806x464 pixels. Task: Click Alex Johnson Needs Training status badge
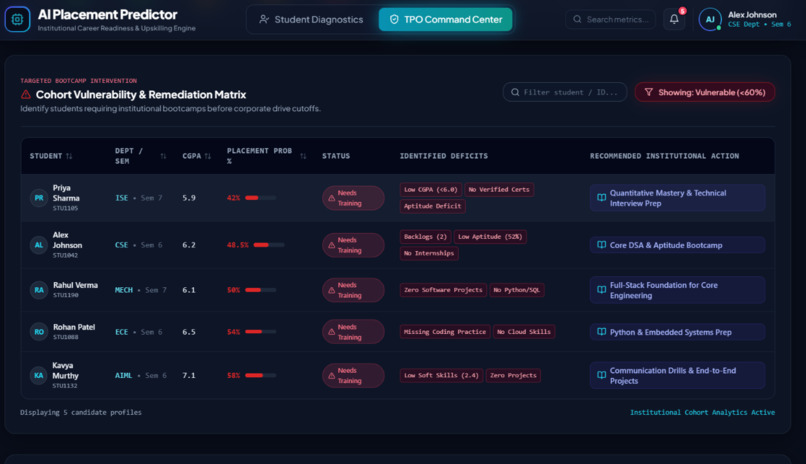[x=353, y=245]
